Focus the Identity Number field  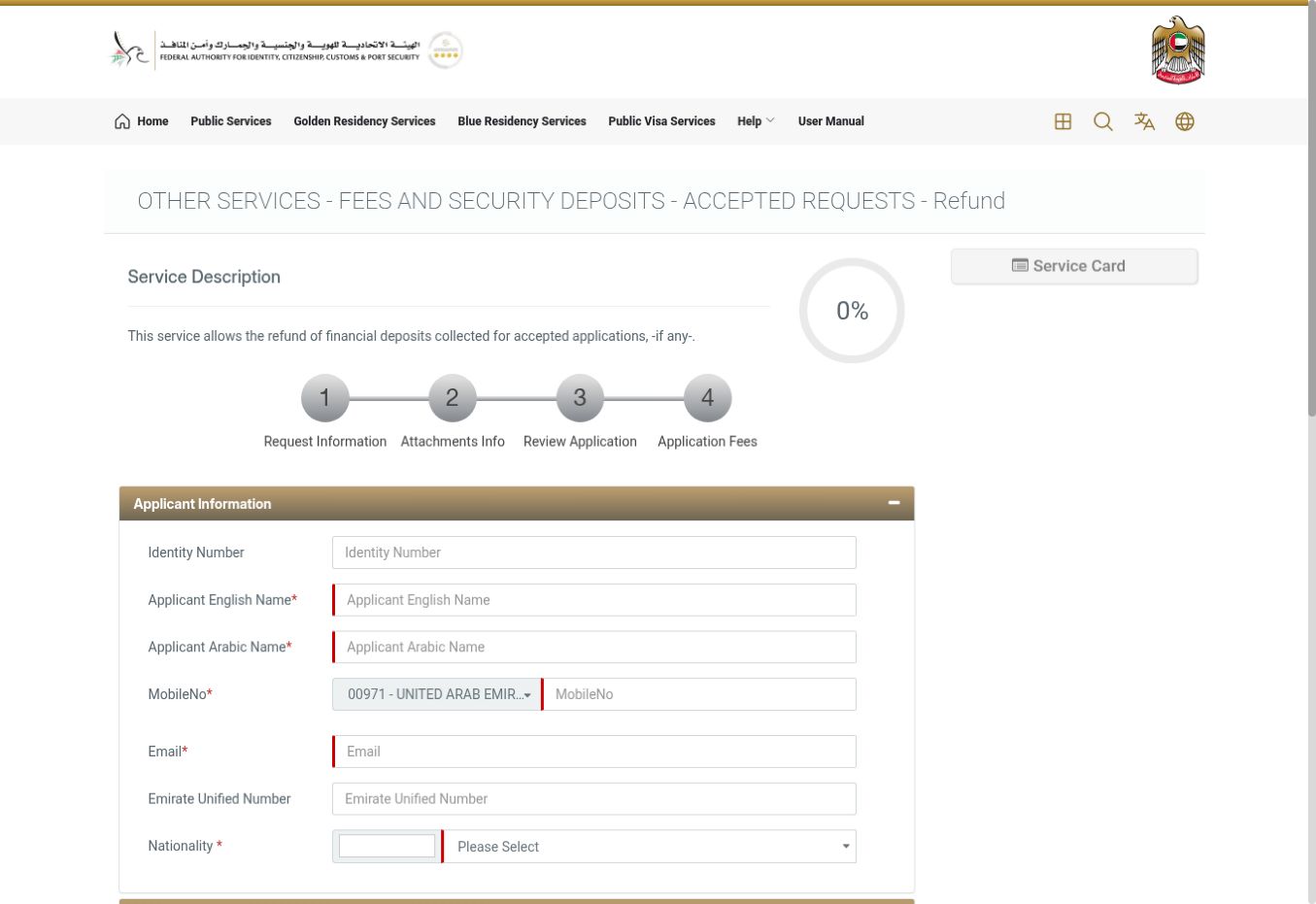click(x=594, y=552)
